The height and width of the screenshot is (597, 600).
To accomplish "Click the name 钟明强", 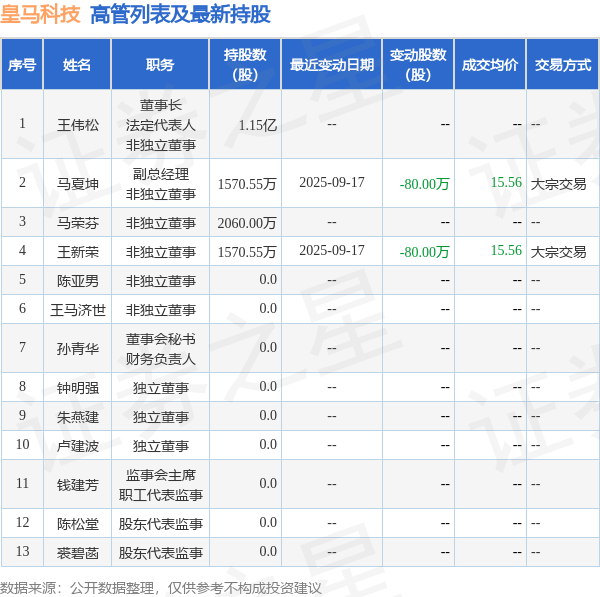I will click(78, 388).
